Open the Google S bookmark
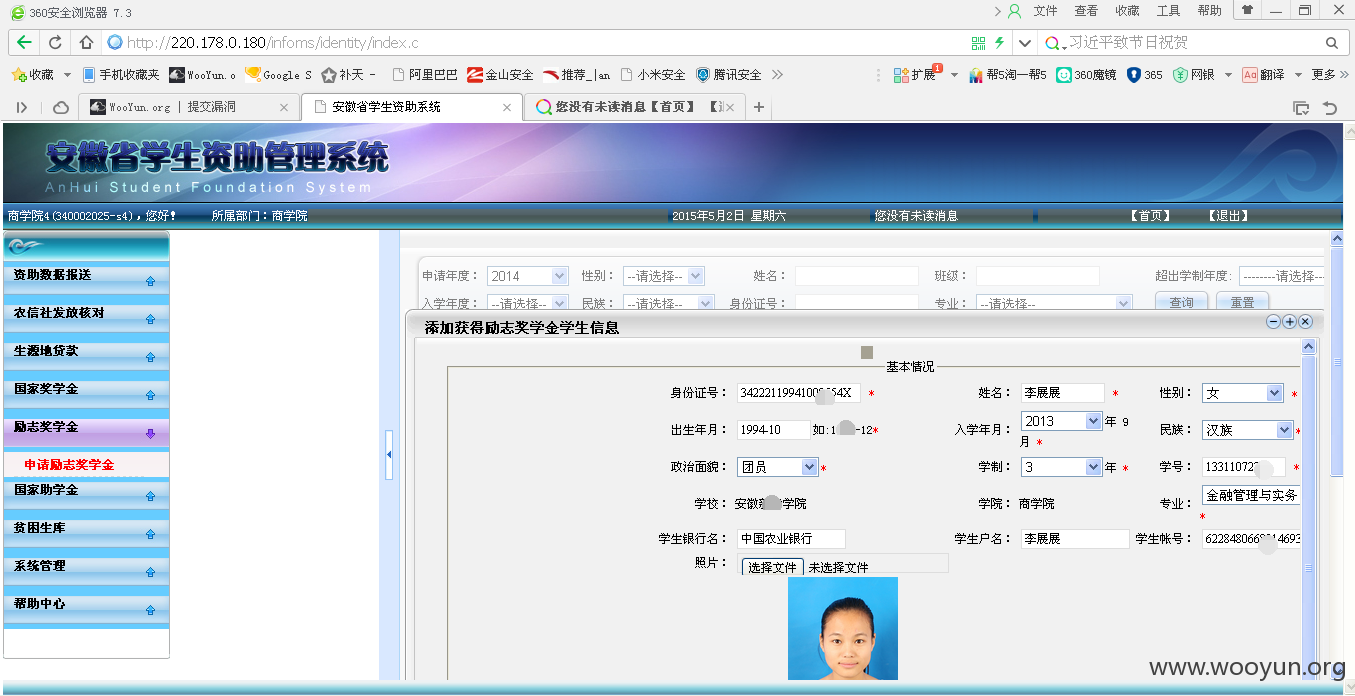This screenshot has width=1355, height=696. pyautogui.click(x=279, y=75)
